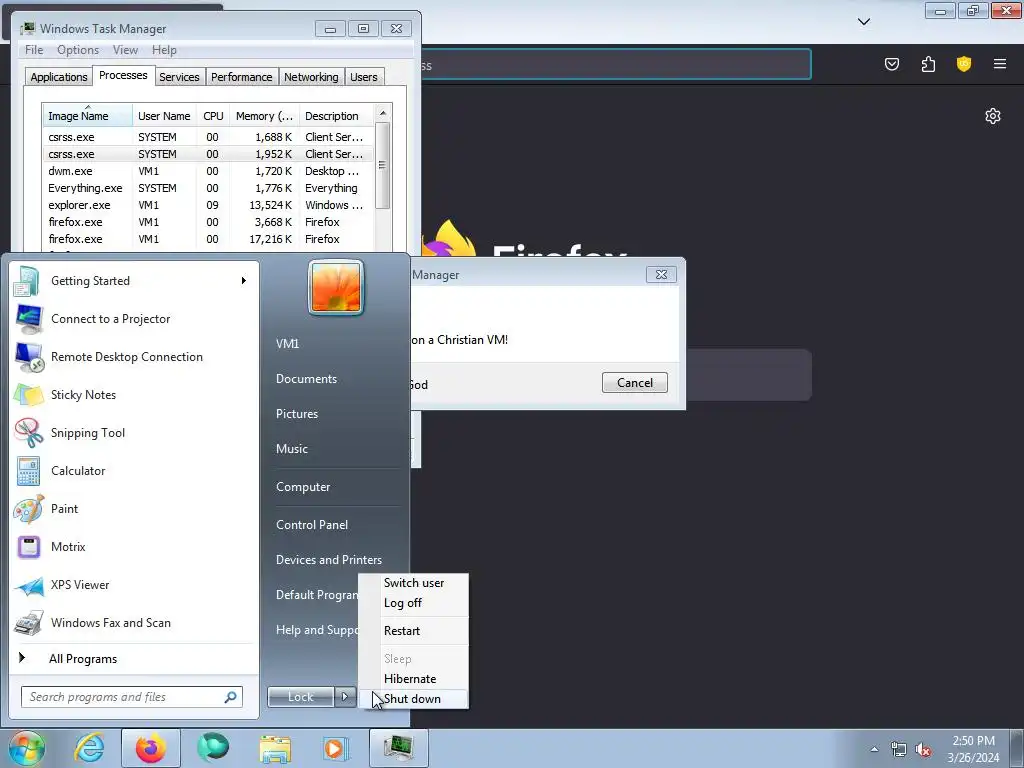The image size is (1024, 768).
Task: Click the Start orb button
Action: click(27, 748)
